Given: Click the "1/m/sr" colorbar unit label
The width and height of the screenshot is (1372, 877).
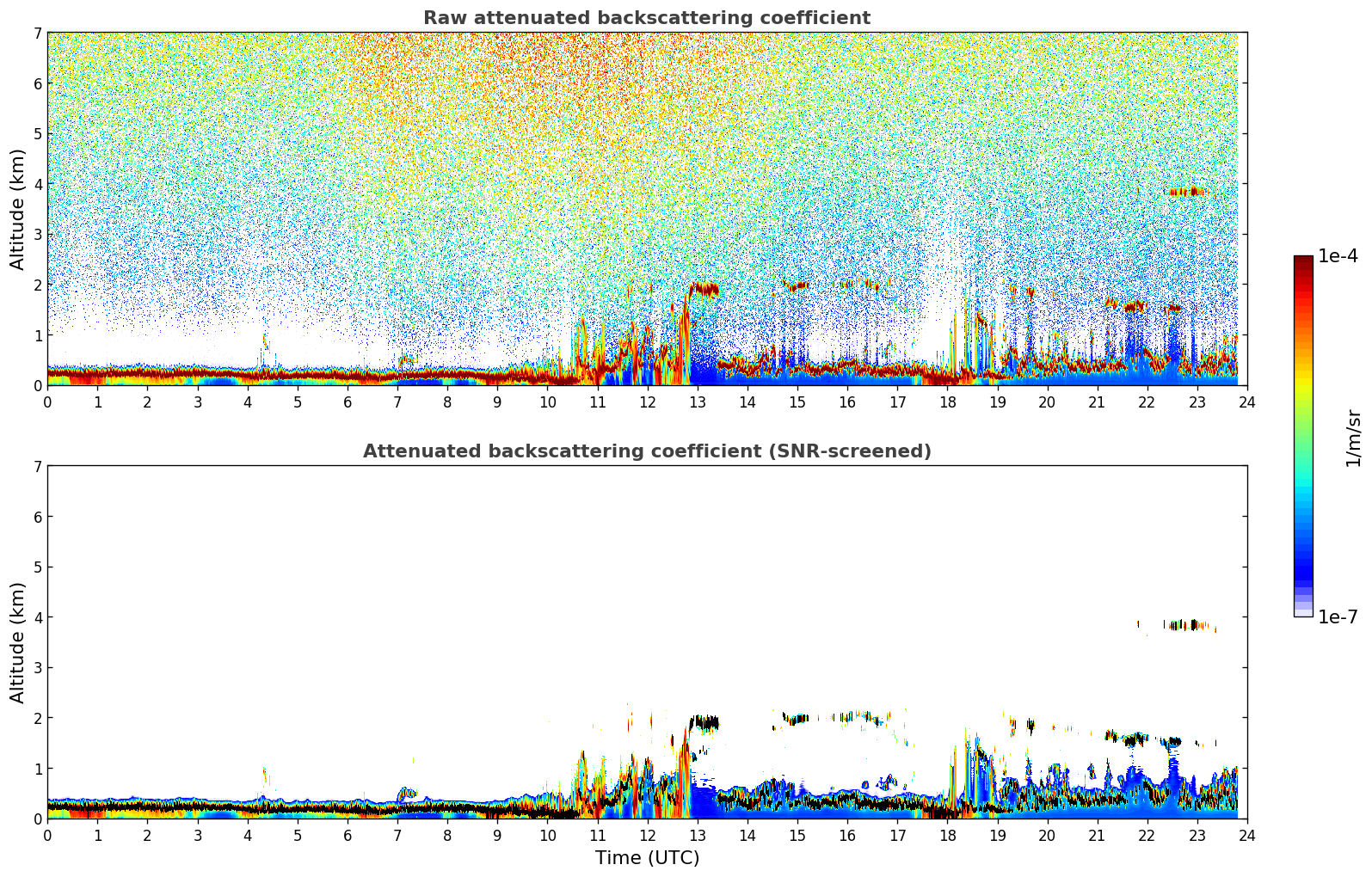Looking at the screenshot, I should coord(1354,438).
